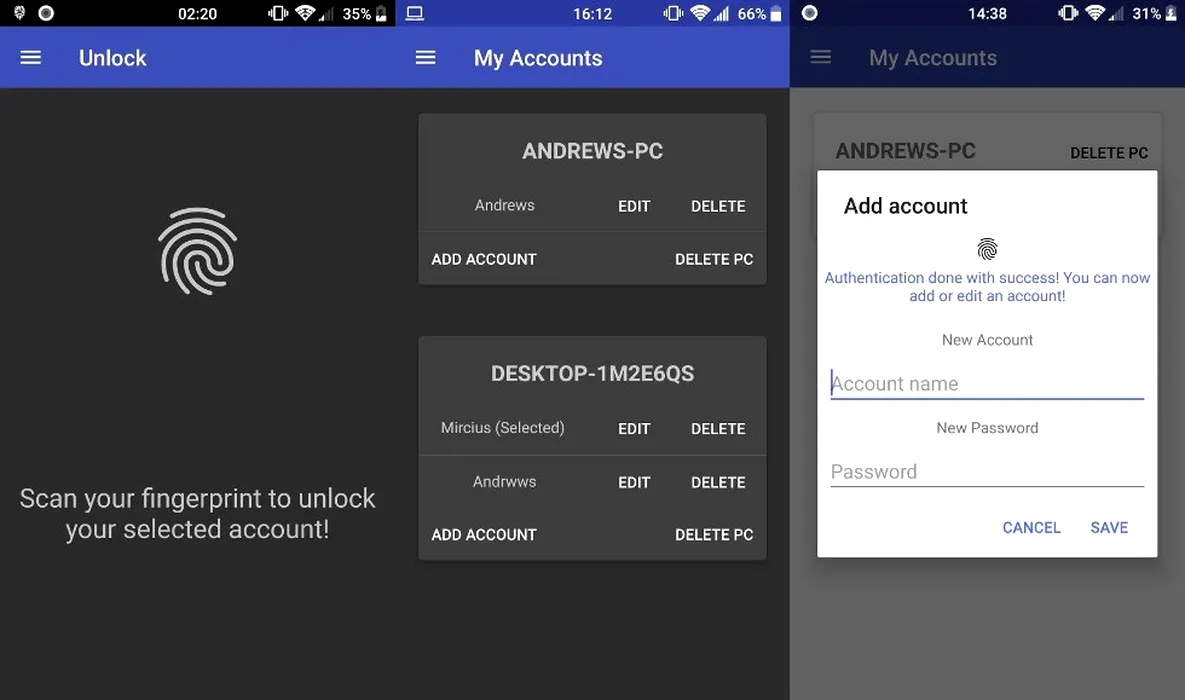This screenshot has width=1185, height=700.
Task: Tap battery icon showing 31%
Action: click(1171, 14)
